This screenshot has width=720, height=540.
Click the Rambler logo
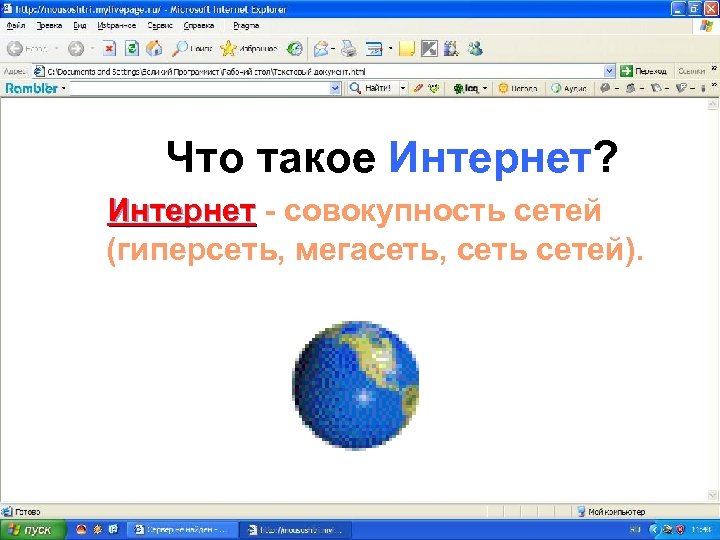tap(31, 88)
